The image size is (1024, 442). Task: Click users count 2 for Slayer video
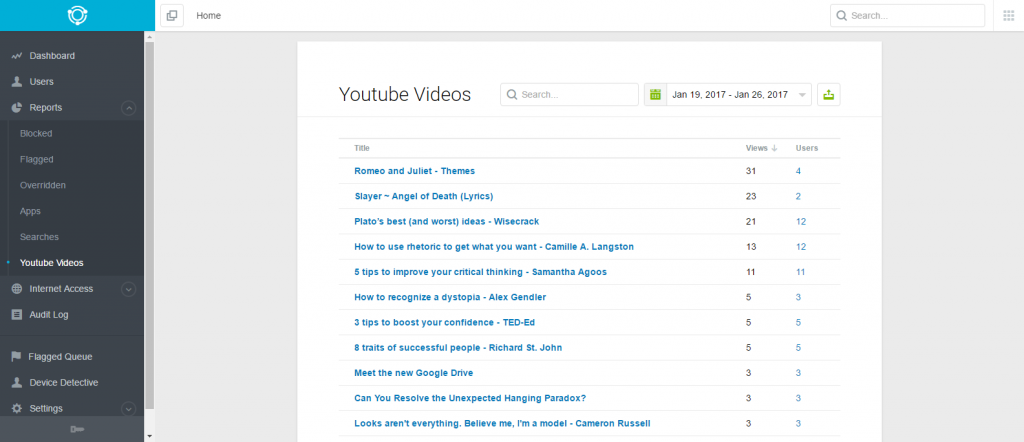click(x=798, y=196)
